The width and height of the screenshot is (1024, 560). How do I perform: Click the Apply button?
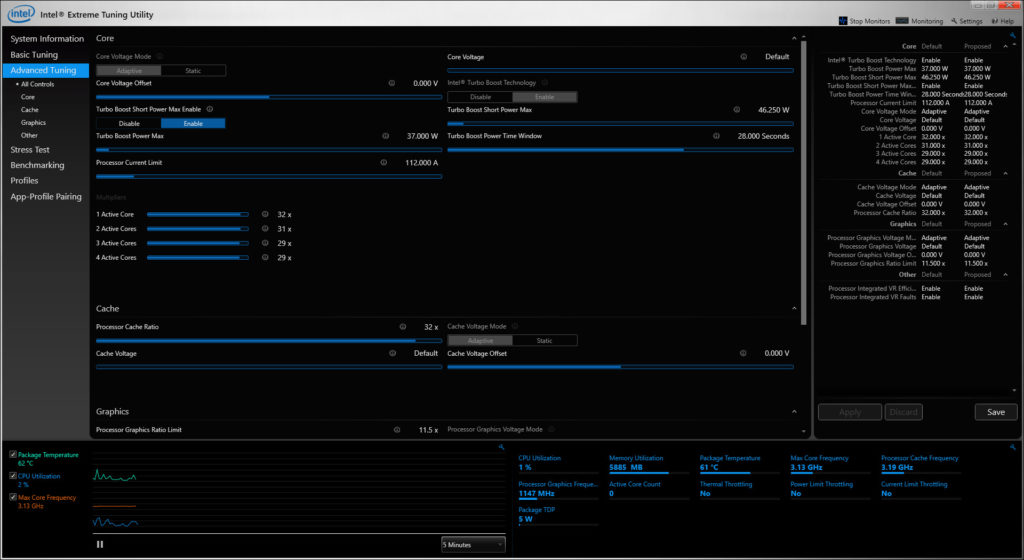(x=850, y=412)
